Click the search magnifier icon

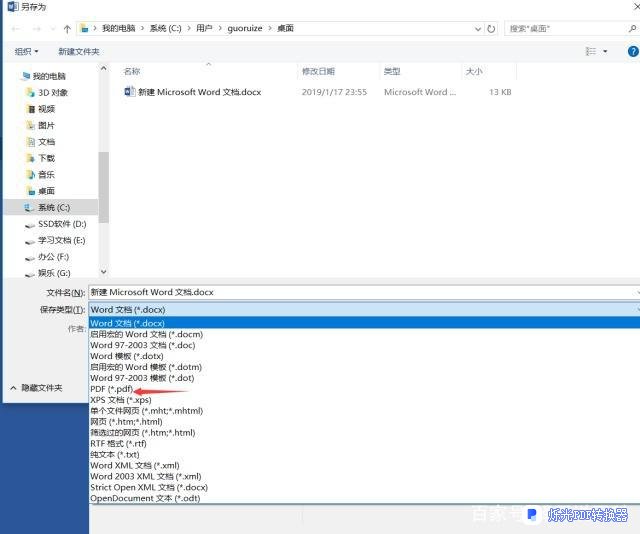coord(632,28)
